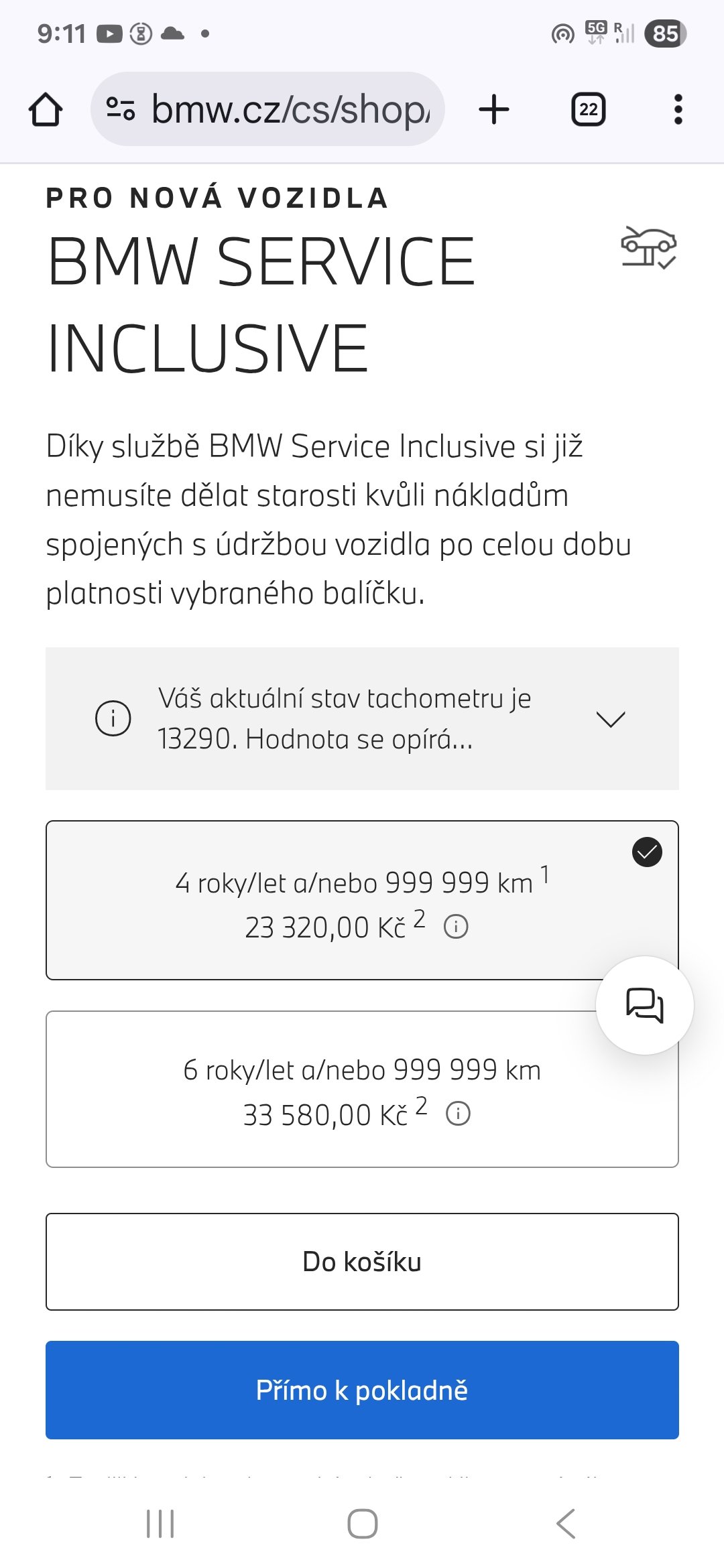This screenshot has width=724, height=1568.
Task: Open the chat support bubble
Action: tap(644, 1005)
